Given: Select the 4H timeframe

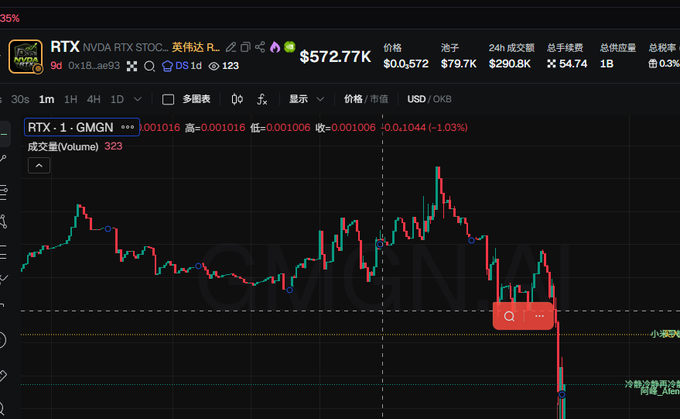Looking at the screenshot, I should [x=94, y=99].
